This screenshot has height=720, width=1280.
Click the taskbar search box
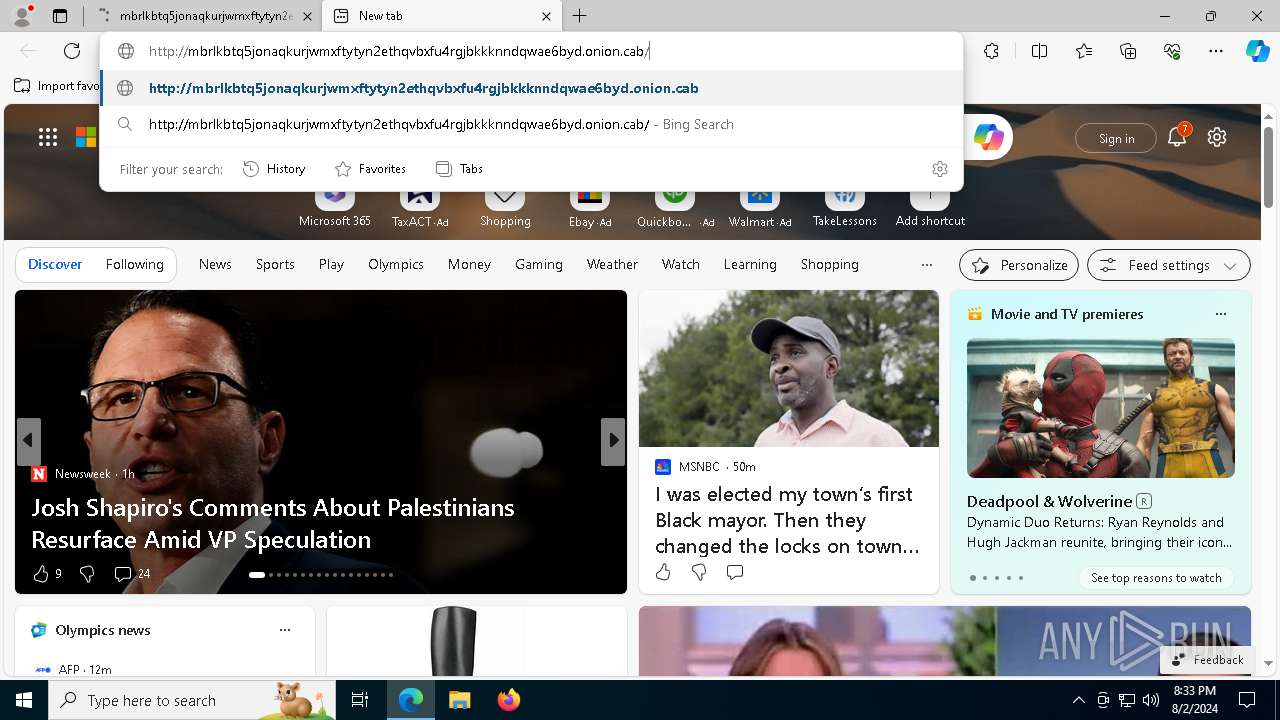coord(192,700)
